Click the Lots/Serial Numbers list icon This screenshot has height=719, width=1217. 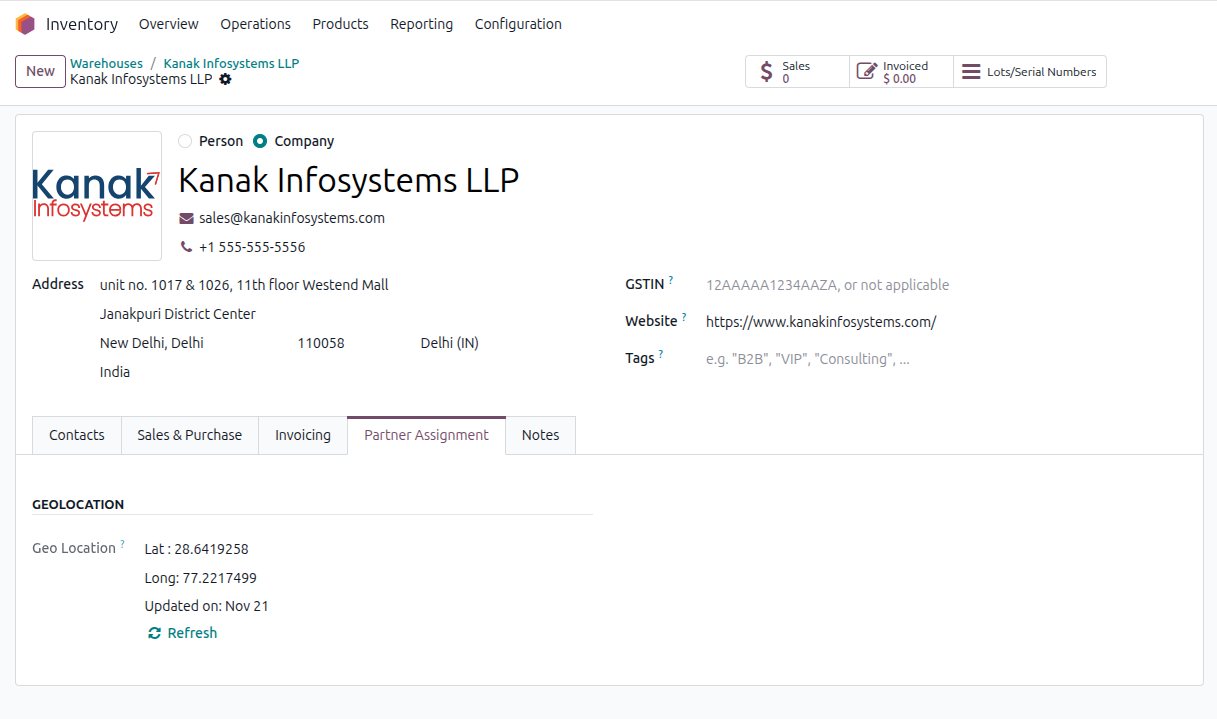(971, 72)
